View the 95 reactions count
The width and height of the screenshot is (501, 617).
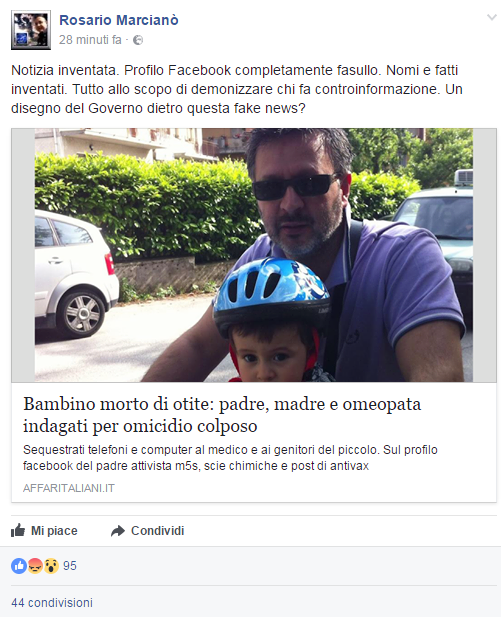point(70,566)
